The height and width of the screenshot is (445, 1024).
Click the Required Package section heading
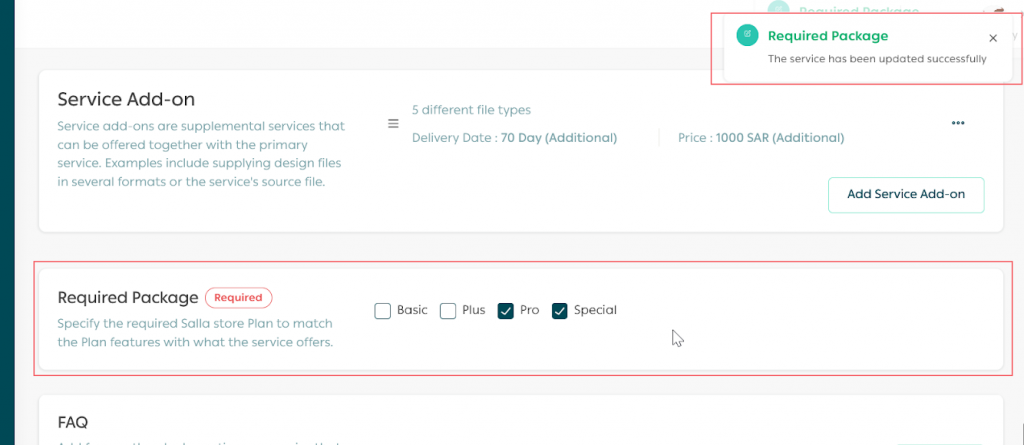coord(128,297)
